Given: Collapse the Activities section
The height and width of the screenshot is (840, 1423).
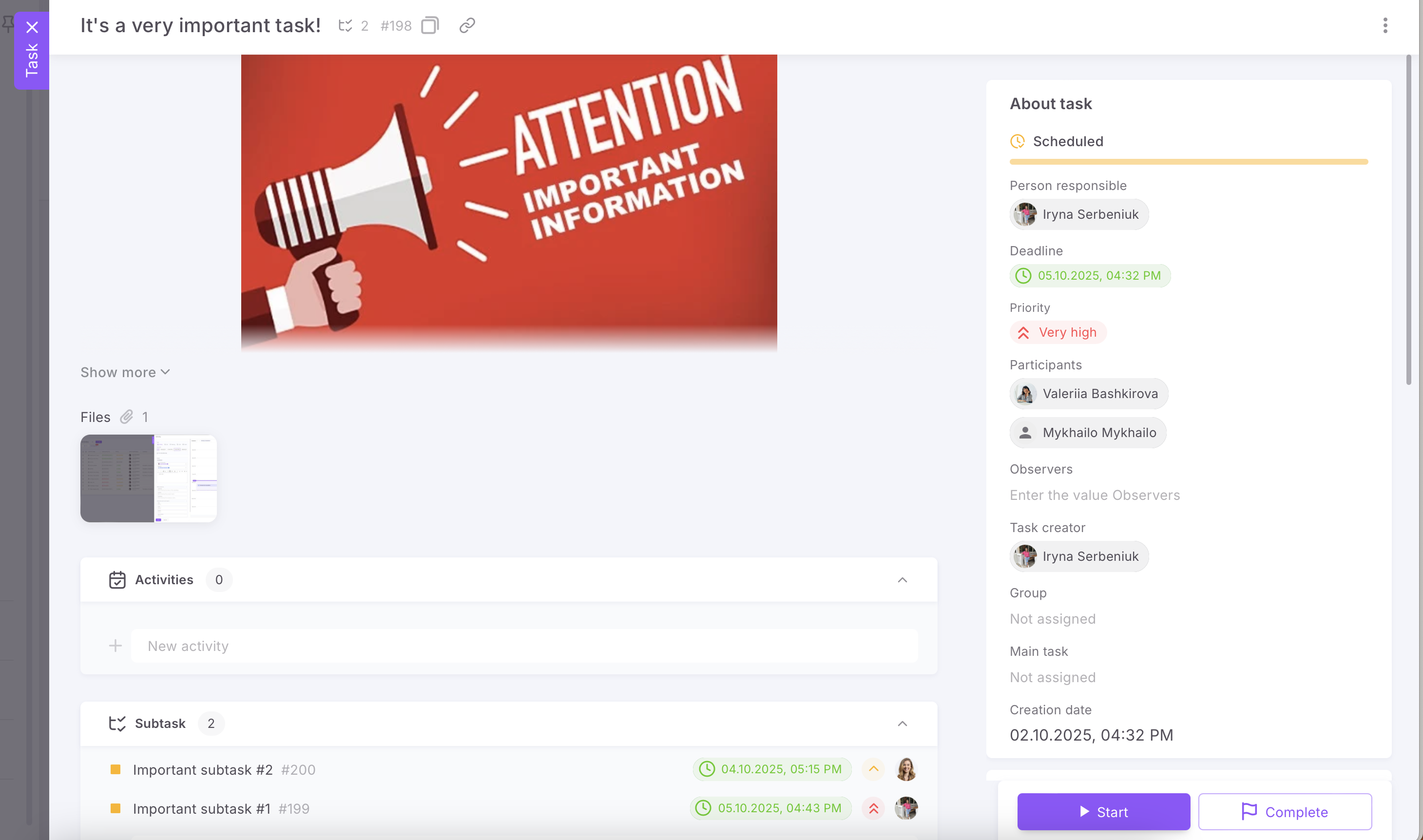Looking at the screenshot, I should pos(902,580).
